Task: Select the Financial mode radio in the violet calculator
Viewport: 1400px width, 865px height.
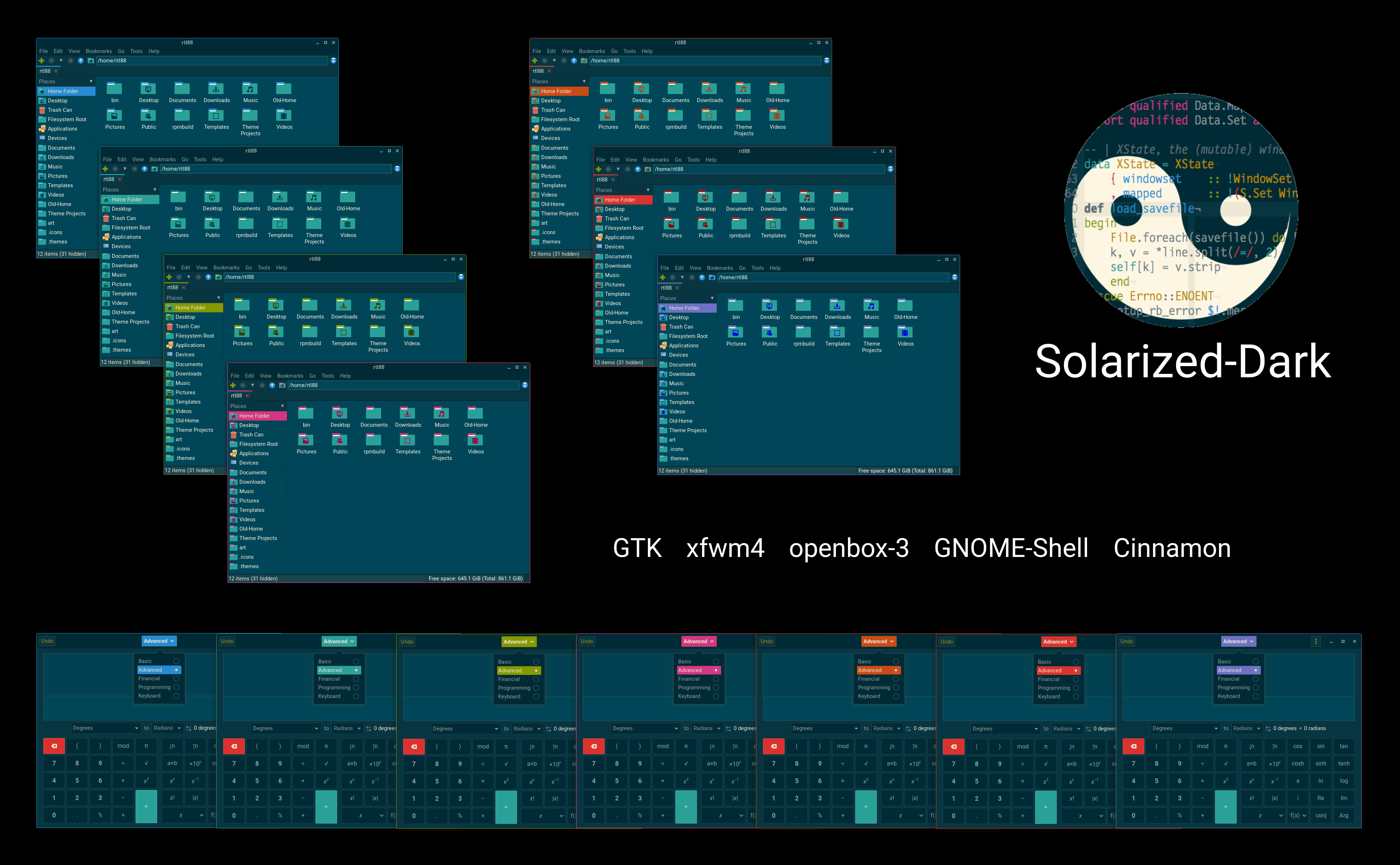Action: coord(1255,679)
